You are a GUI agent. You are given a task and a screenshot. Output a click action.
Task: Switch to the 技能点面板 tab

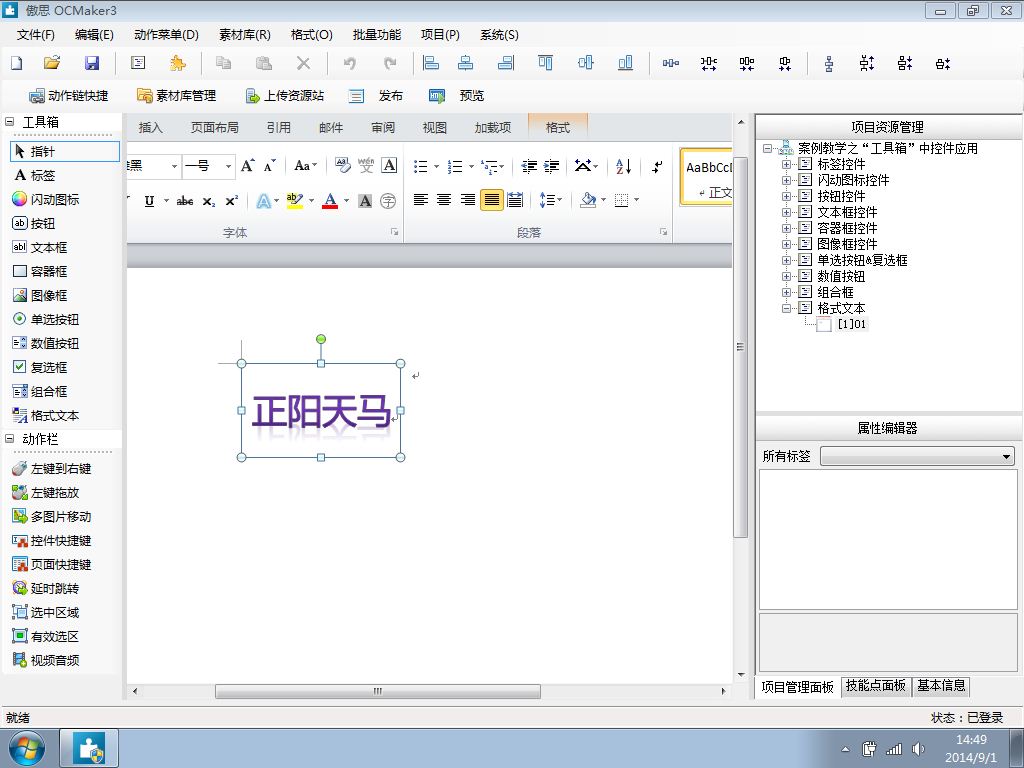point(876,686)
